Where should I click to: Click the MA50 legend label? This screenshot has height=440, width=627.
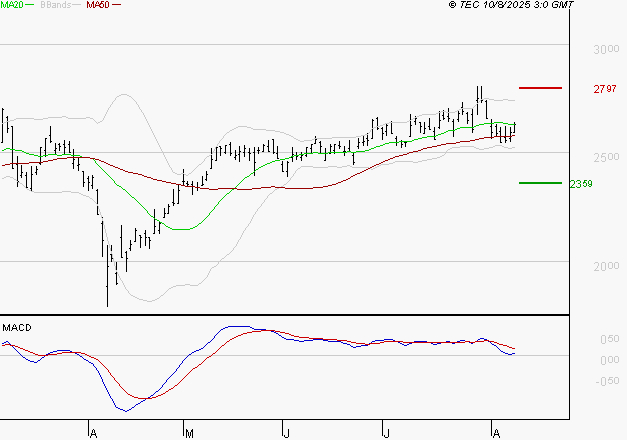coord(98,5)
